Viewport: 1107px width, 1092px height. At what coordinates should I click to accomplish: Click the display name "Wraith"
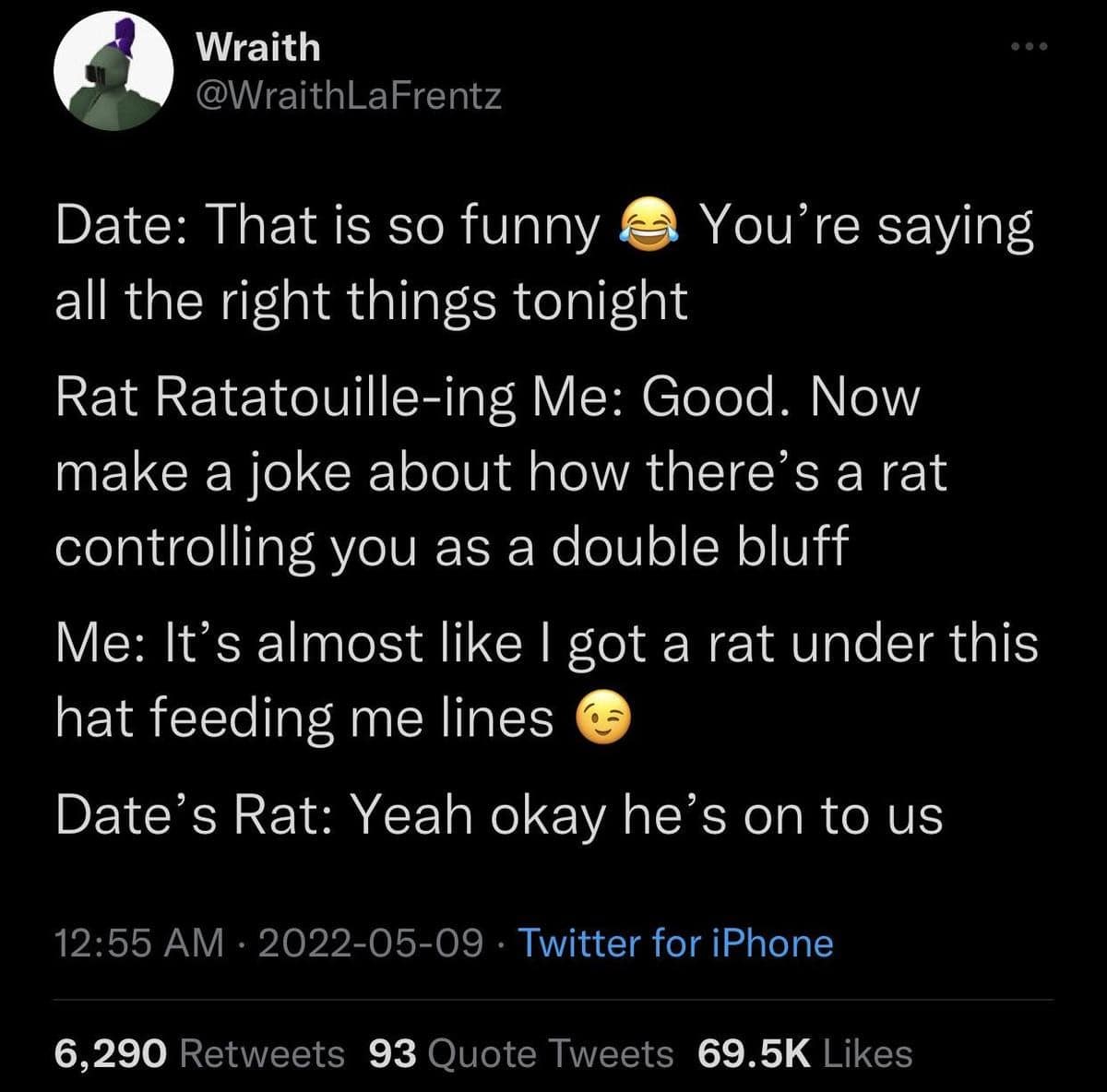[258, 47]
